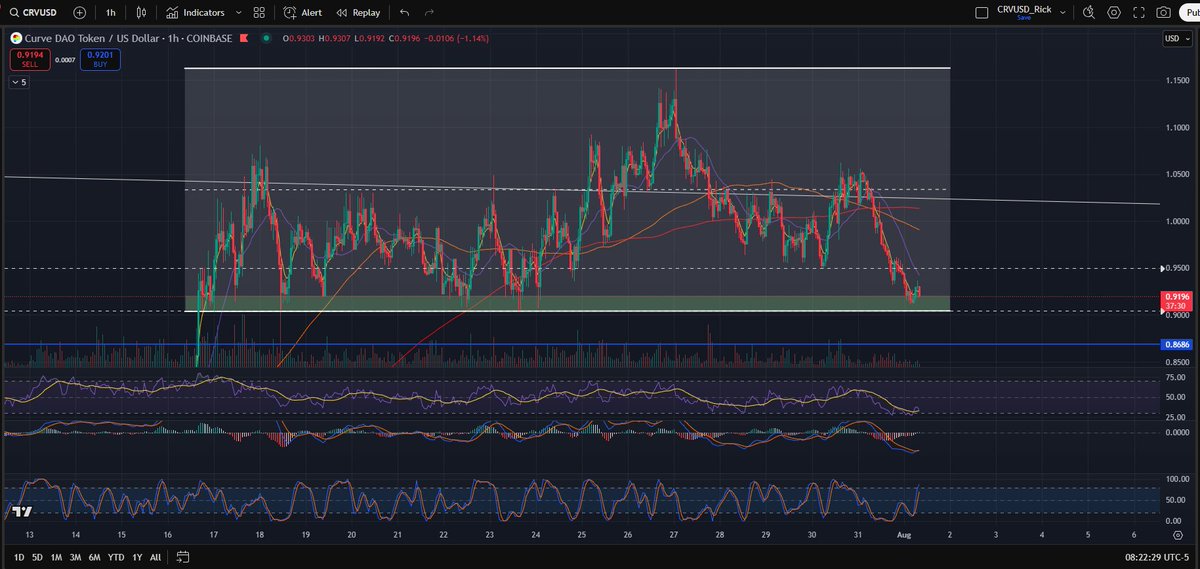
Task: Undo the last chart action
Action: click(404, 12)
